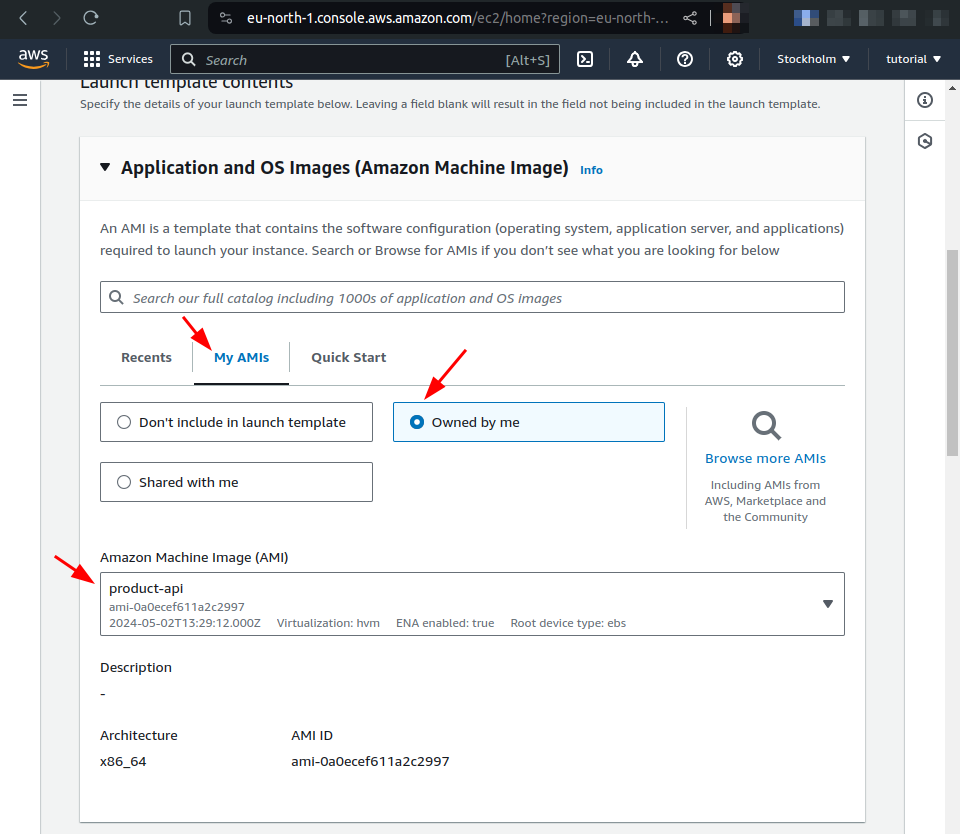Screen dimensions: 960x834
Task: Click the page vertical scrollbar
Action: [x=952, y=352]
